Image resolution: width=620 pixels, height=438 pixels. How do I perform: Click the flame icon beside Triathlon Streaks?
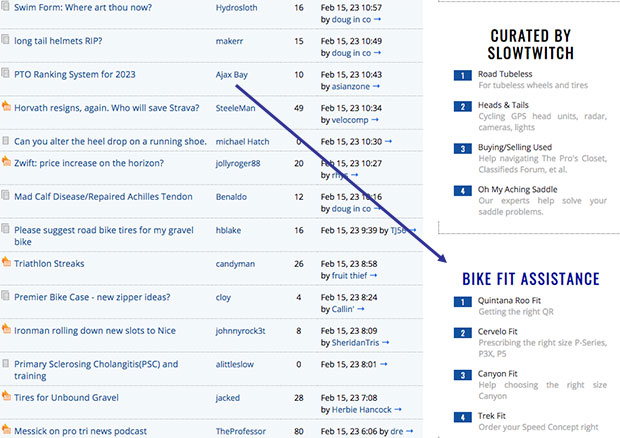[x=7, y=264]
